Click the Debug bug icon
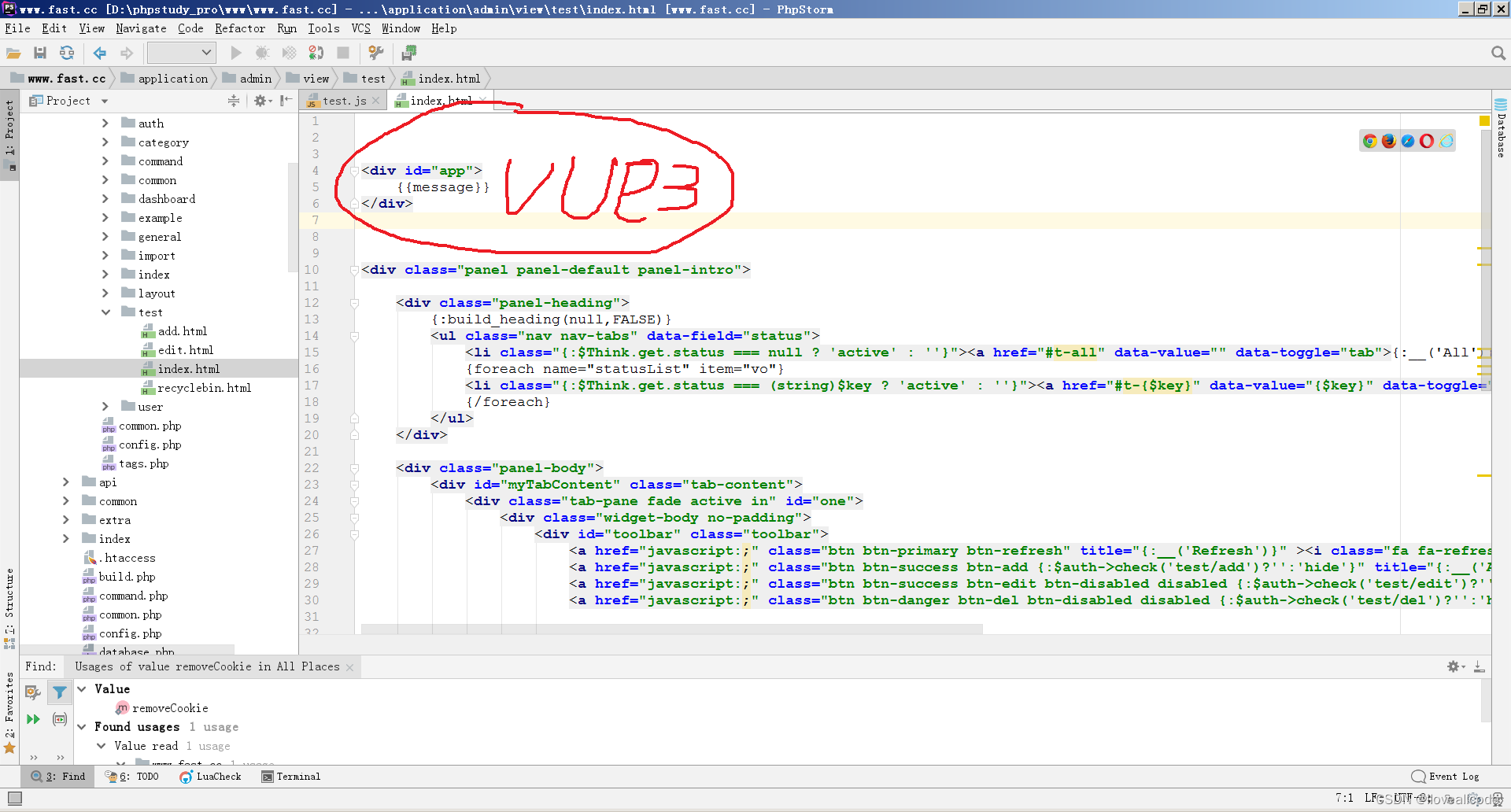This screenshot has width=1511, height=812. tap(262, 53)
